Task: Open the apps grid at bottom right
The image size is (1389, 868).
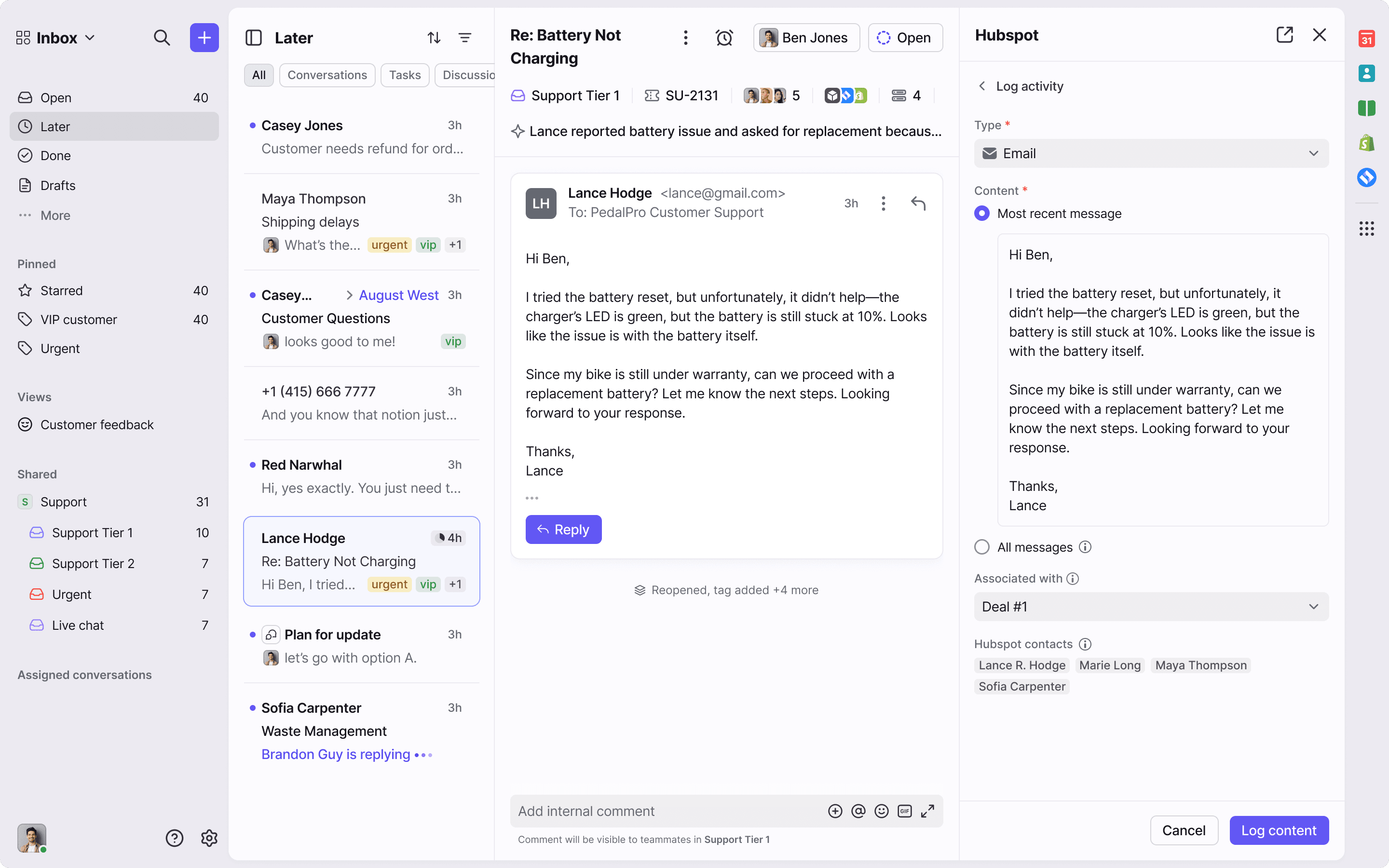Action: (x=1367, y=228)
